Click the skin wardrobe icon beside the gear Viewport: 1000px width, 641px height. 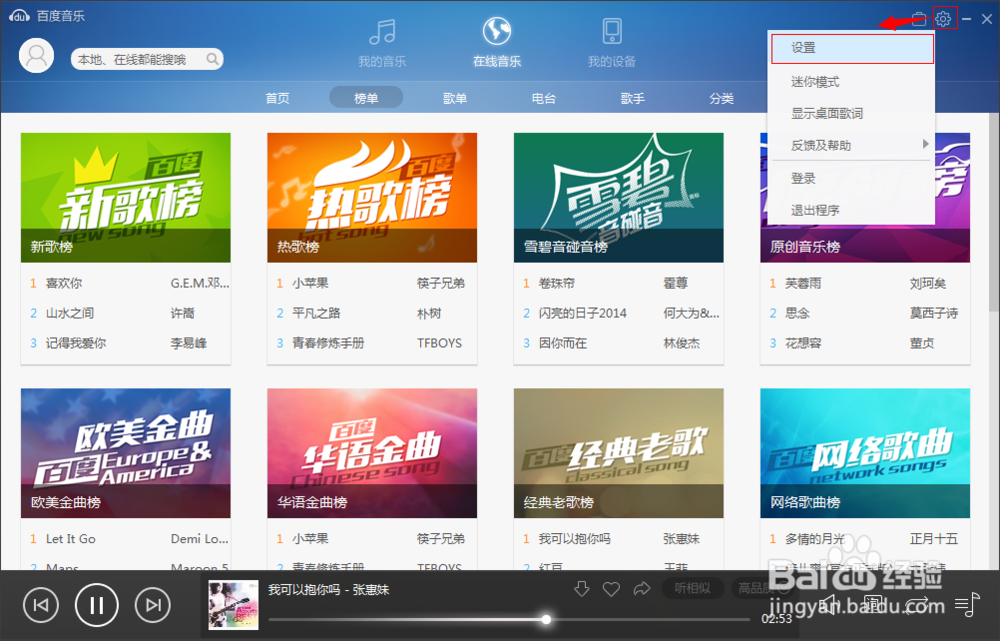coord(918,18)
